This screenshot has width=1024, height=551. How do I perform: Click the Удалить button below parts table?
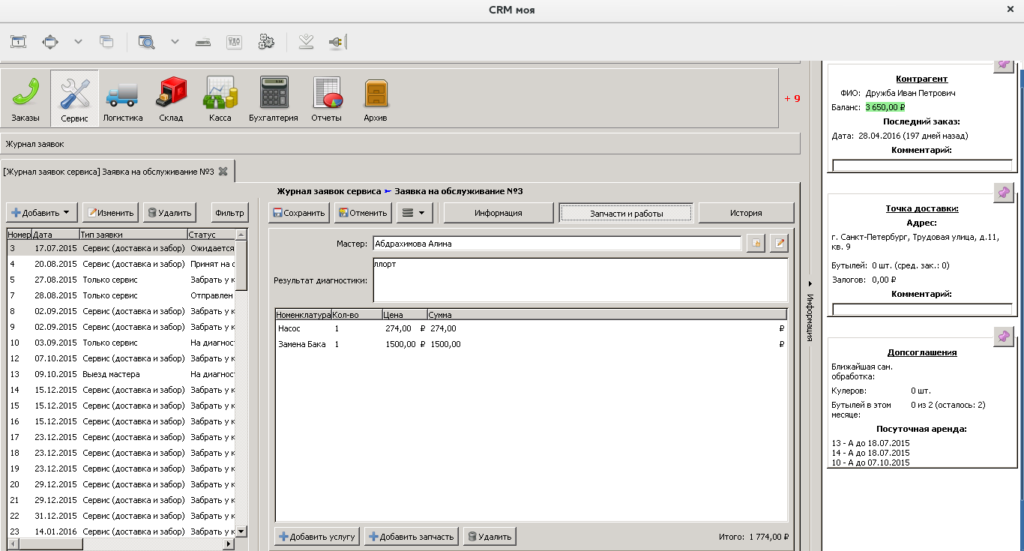(x=490, y=537)
